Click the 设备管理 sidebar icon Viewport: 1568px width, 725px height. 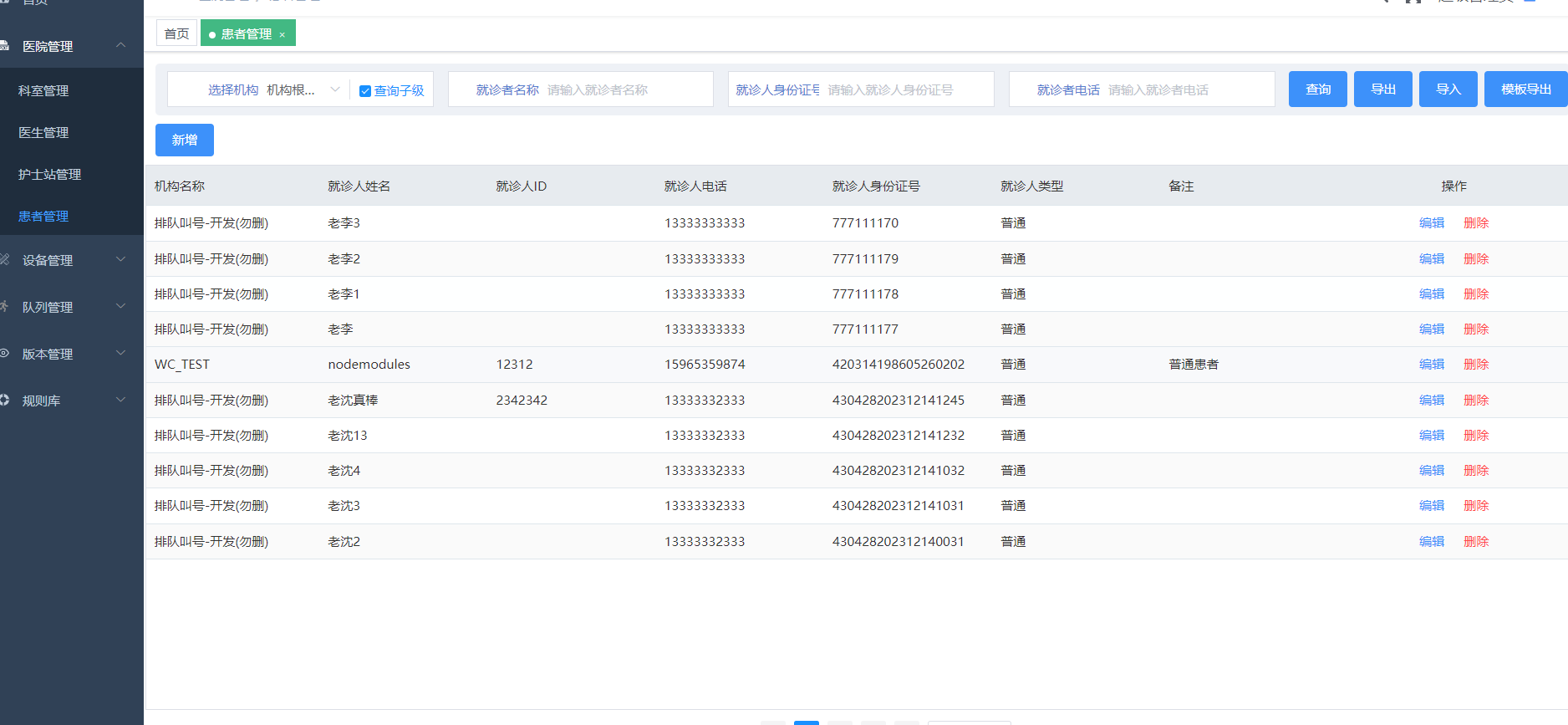[4, 260]
